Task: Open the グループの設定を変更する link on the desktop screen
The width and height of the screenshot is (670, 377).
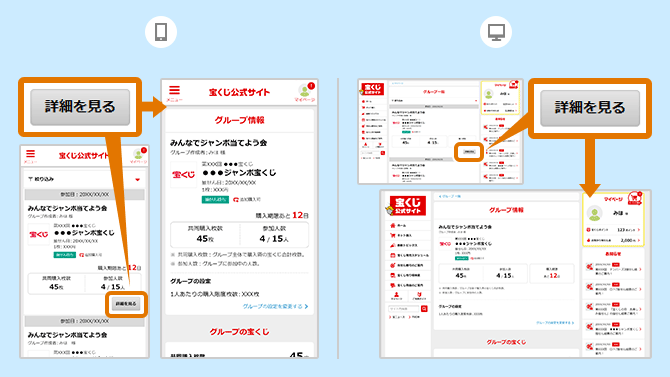Action: coord(555,323)
